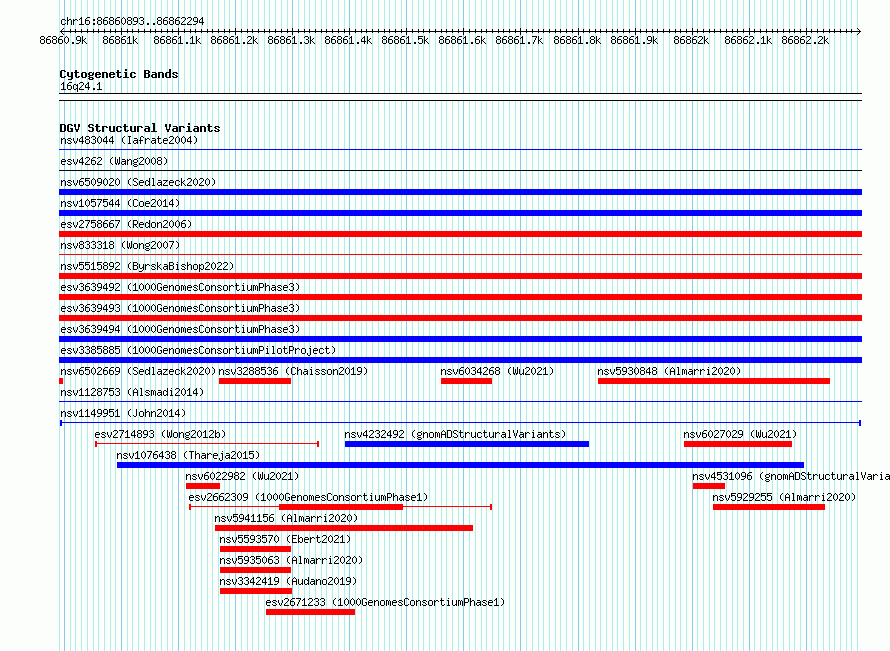Click the red bar under nsv5930848 (Almarri2020)
The height and width of the screenshot is (651, 890).
[x=713, y=381]
